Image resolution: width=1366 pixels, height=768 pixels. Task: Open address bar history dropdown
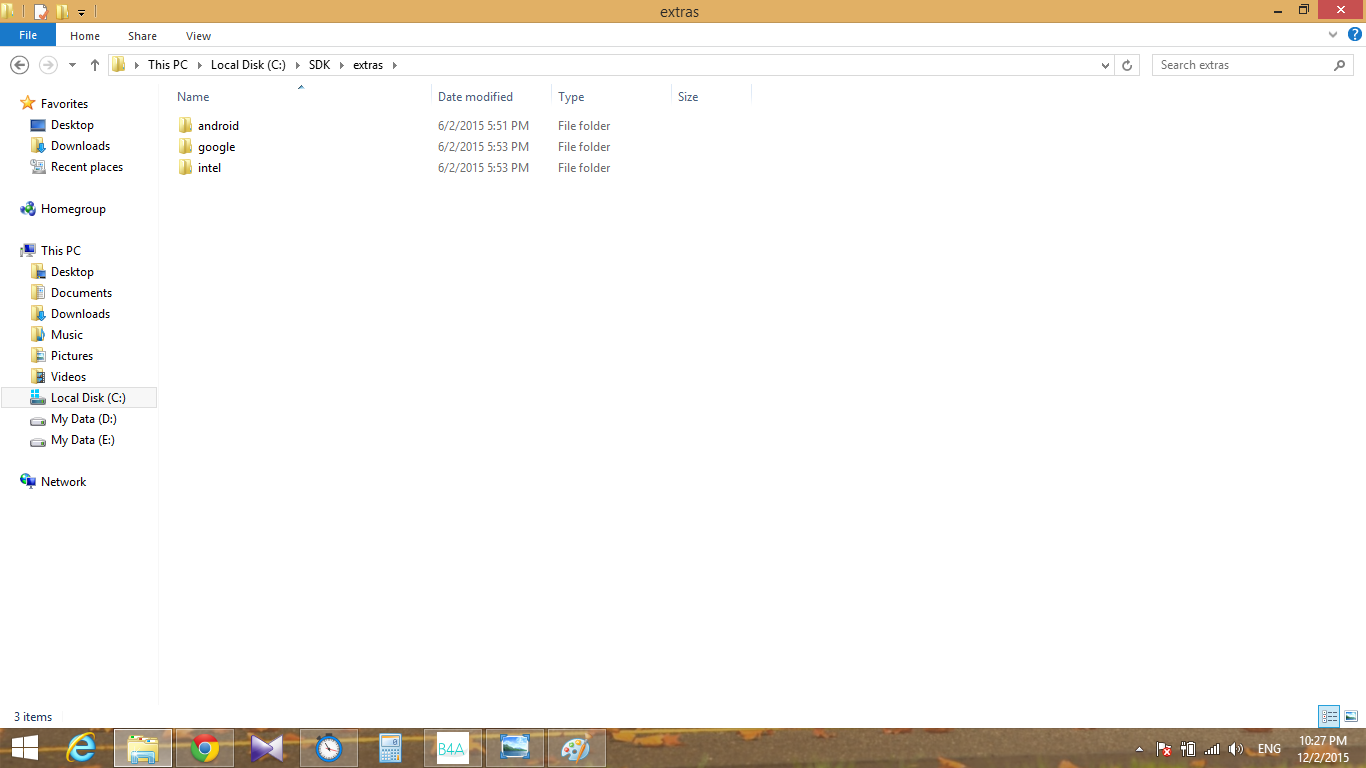[x=1105, y=65]
